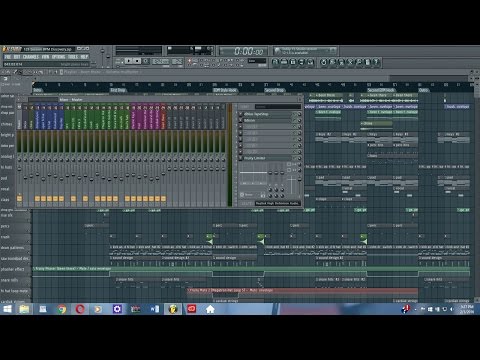Open the purple gear app on the taskbar

(x=117, y=309)
